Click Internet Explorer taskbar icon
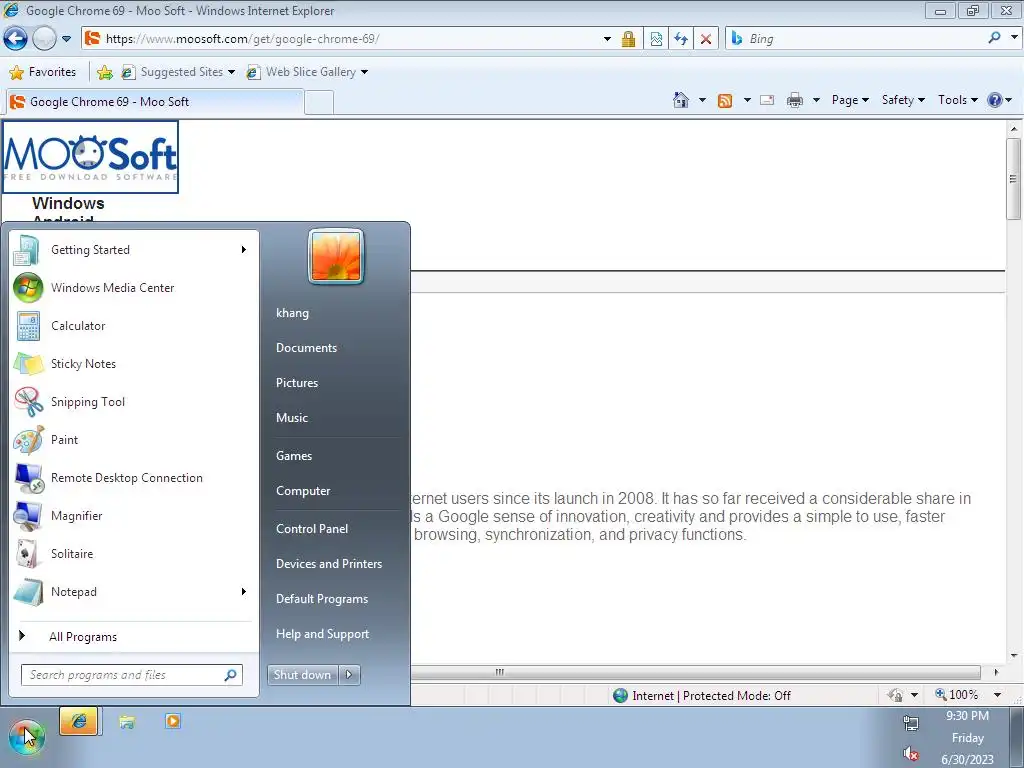This screenshot has width=1024, height=768. point(78,722)
